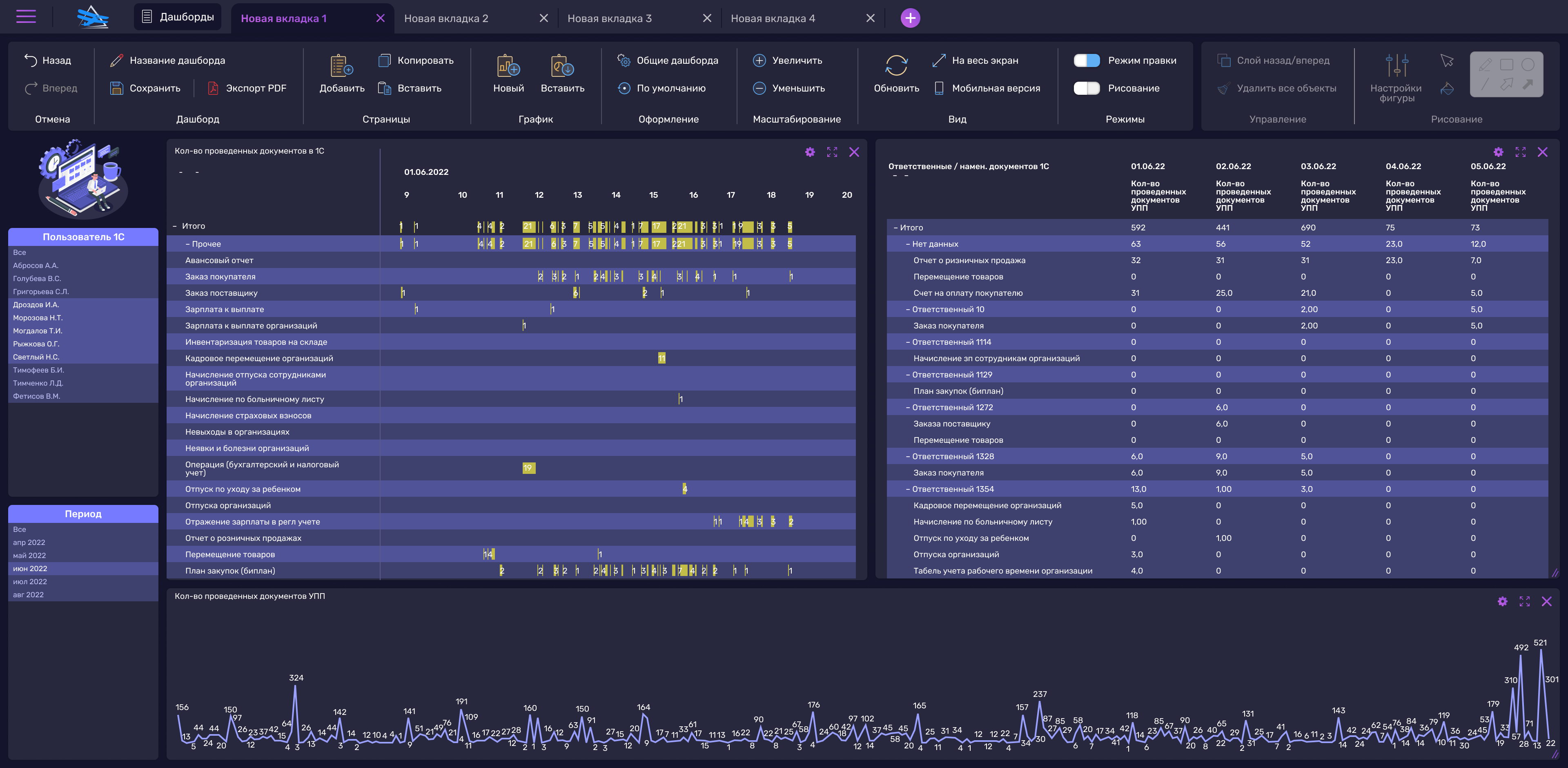This screenshot has width=1568, height=768.
Task: Click the На весь экран fullscreen icon
Action: click(939, 60)
